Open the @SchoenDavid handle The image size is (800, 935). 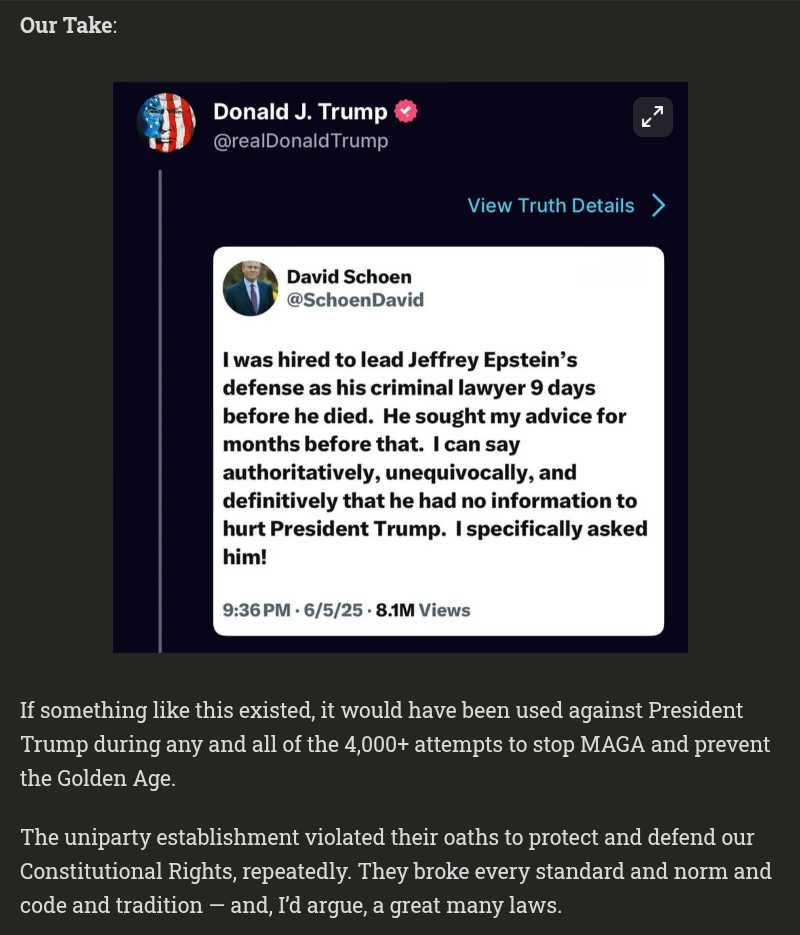tap(355, 300)
